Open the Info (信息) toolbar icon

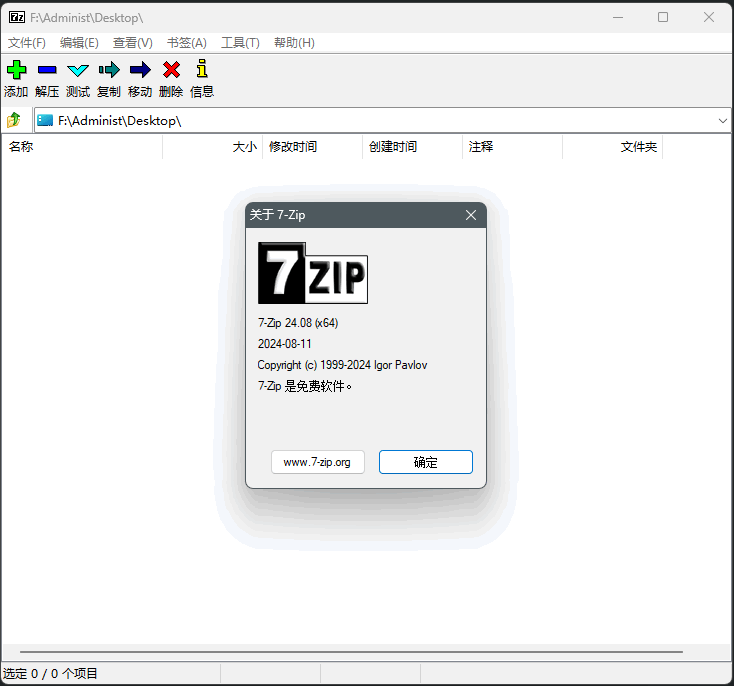(202, 70)
